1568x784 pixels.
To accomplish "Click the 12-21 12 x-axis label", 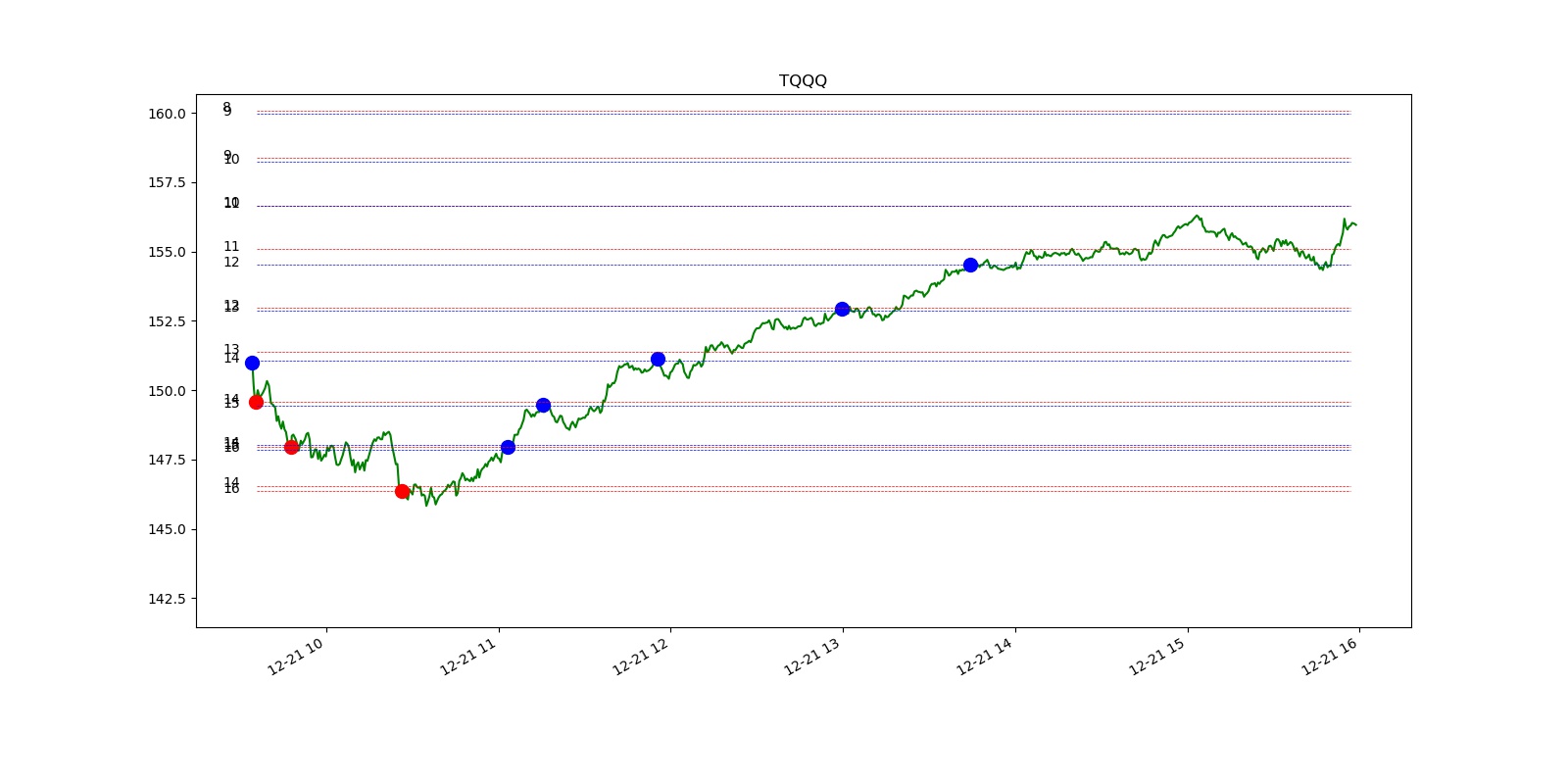I will [x=641, y=656].
